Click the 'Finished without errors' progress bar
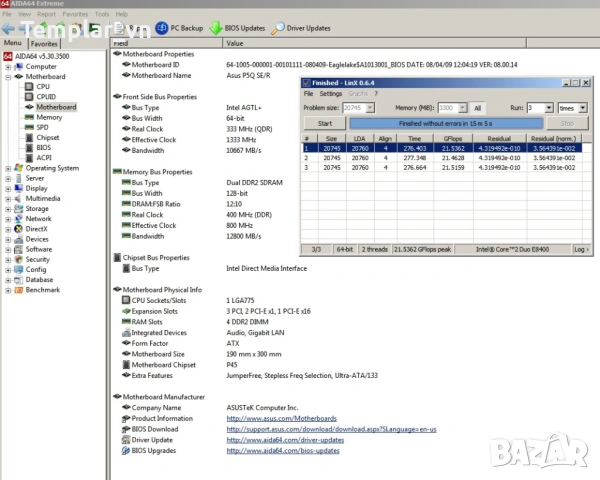This screenshot has height=480, width=600. coord(446,123)
